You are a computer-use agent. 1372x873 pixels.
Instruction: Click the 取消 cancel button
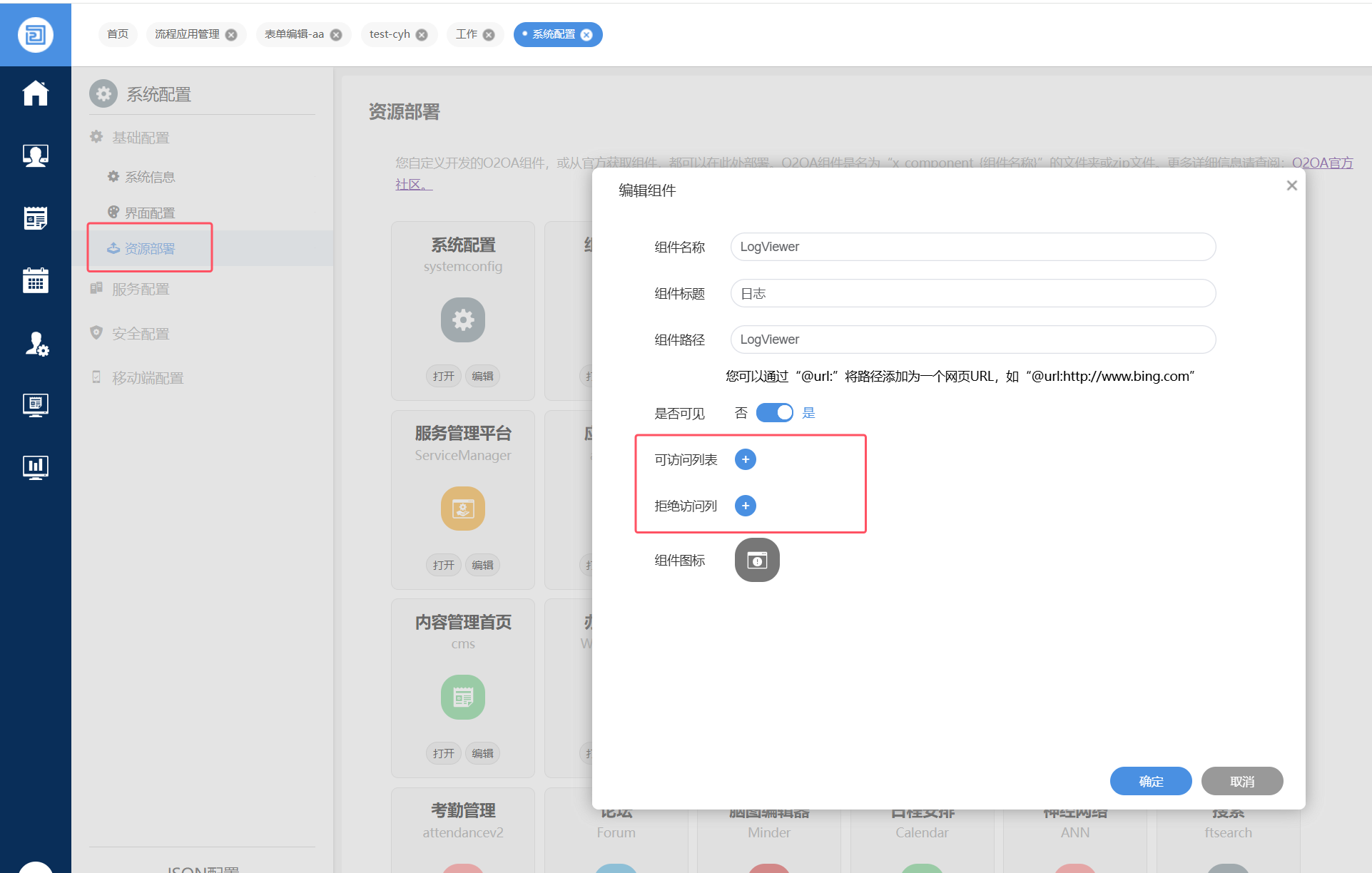(x=1241, y=781)
